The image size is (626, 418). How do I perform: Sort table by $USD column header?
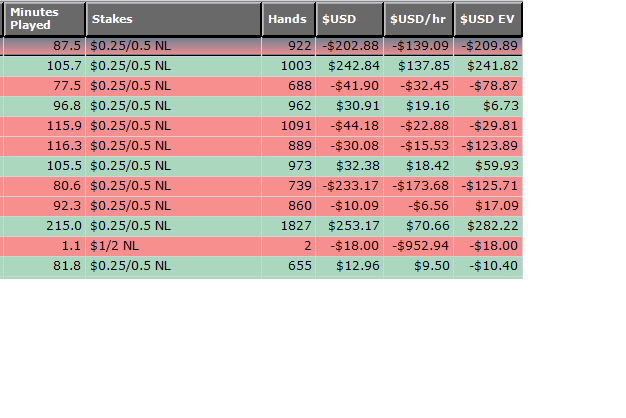[349, 19]
